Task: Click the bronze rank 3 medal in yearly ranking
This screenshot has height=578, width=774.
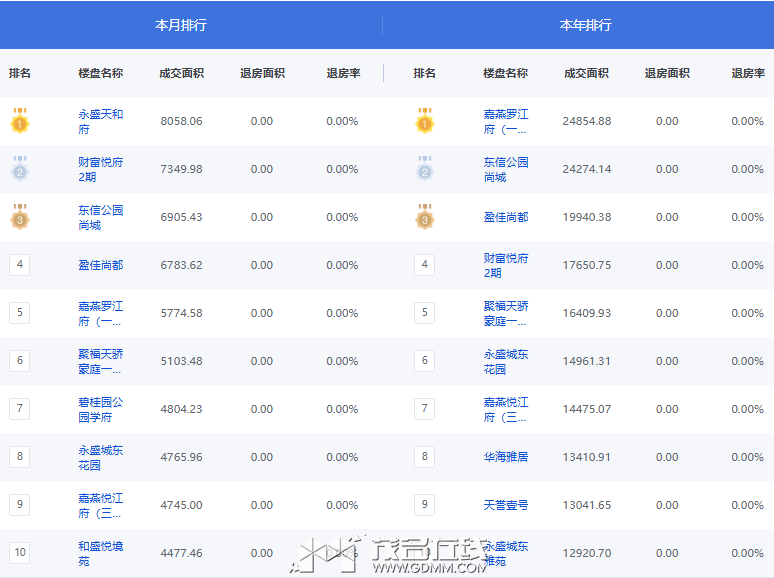Action: click(x=425, y=217)
